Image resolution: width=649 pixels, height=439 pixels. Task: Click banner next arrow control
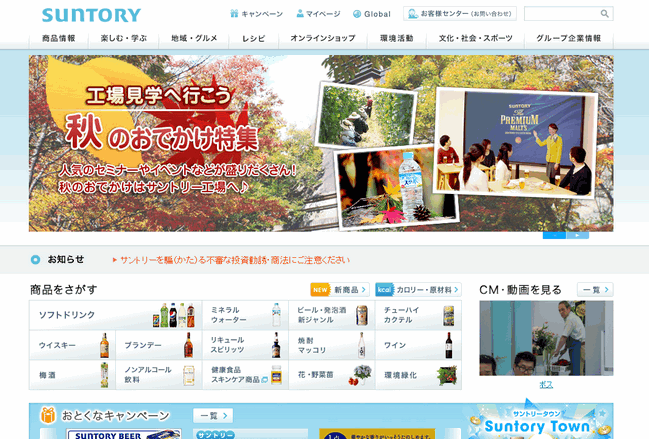pyautogui.click(x=577, y=235)
